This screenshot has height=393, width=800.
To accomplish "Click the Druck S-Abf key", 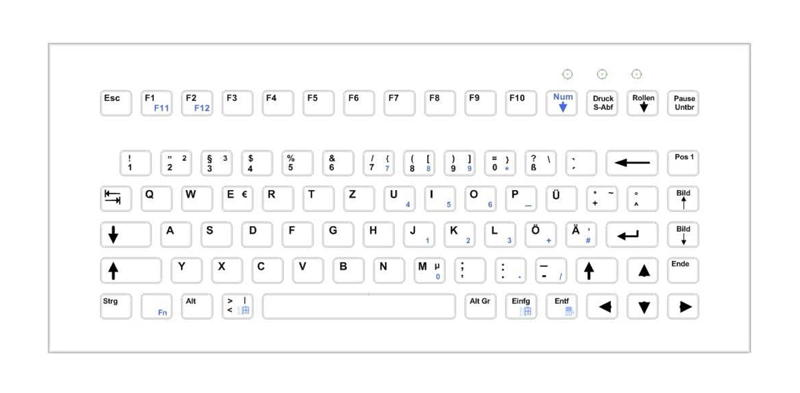I will click(602, 103).
